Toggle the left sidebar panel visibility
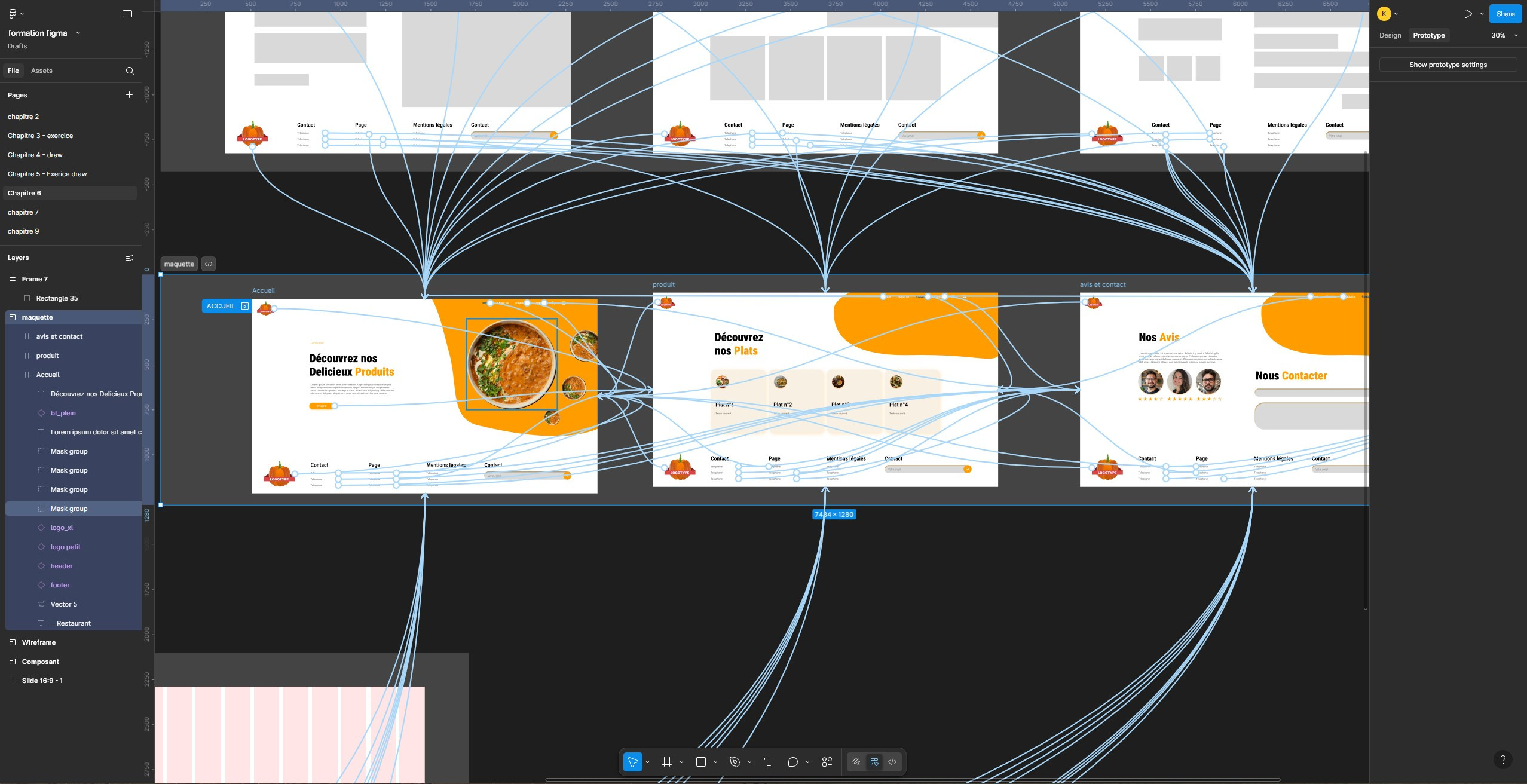The image size is (1527, 784). 127,14
